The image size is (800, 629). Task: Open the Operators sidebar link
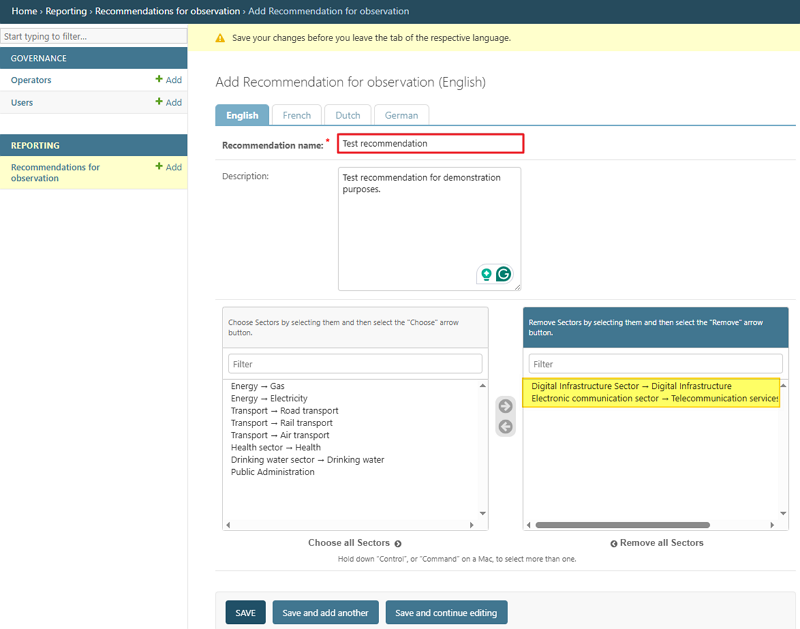pyautogui.click(x=31, y=80)
